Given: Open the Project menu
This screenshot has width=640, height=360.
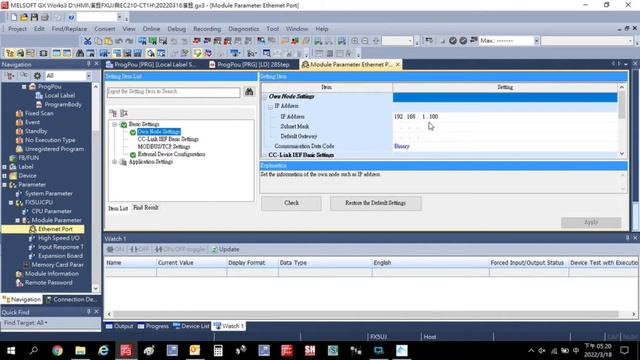Looking at the screenshot, I should tap(17, 29).
